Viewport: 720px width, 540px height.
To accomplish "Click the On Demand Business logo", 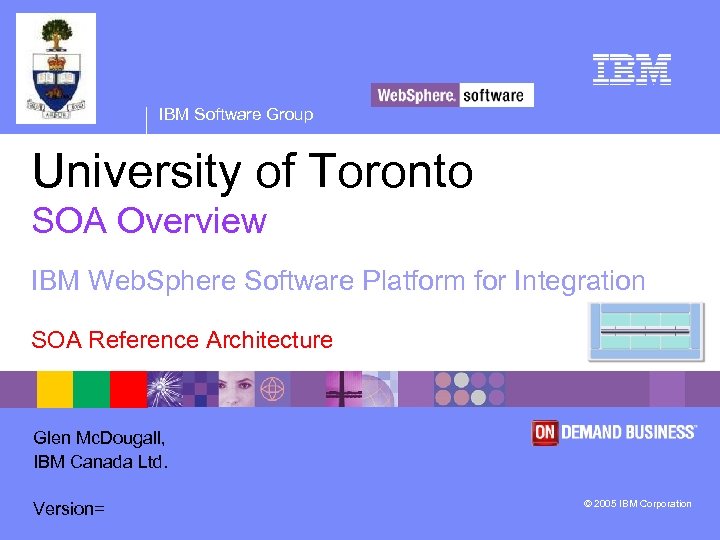I will [x=614, y=432].
